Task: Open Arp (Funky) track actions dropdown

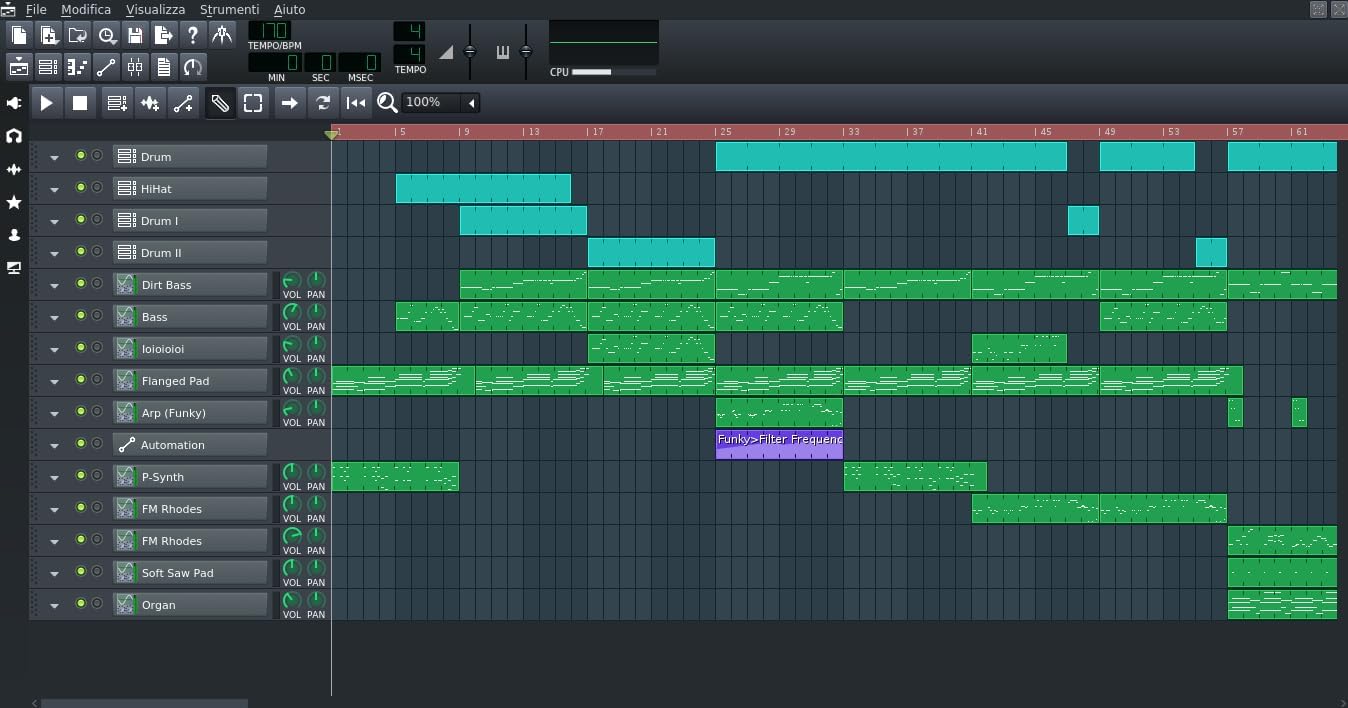Action: pos(54,413)
